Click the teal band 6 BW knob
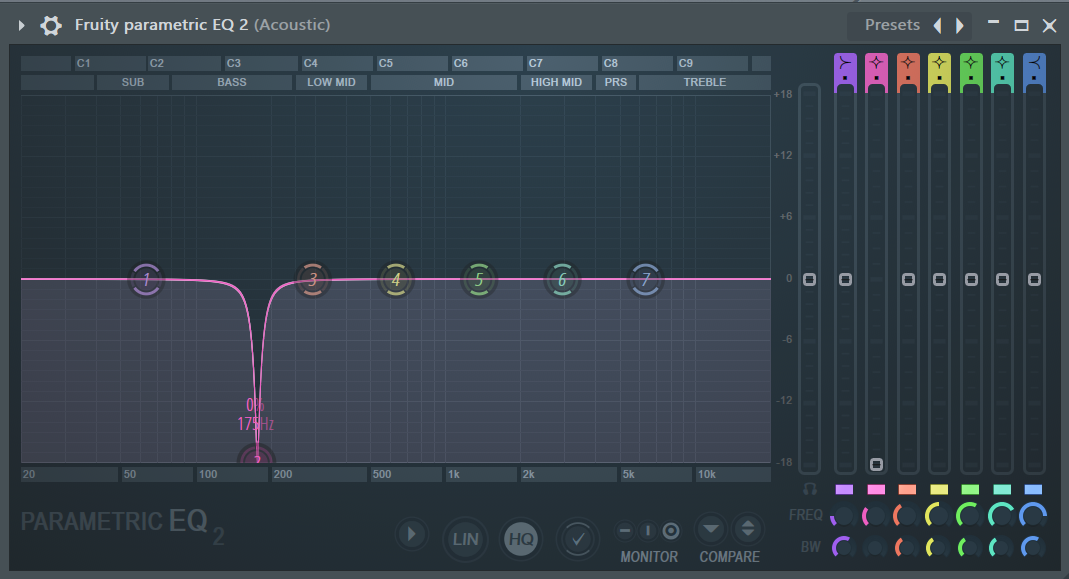Screen dimensions: 1069x579 (x=1000, y=547)
